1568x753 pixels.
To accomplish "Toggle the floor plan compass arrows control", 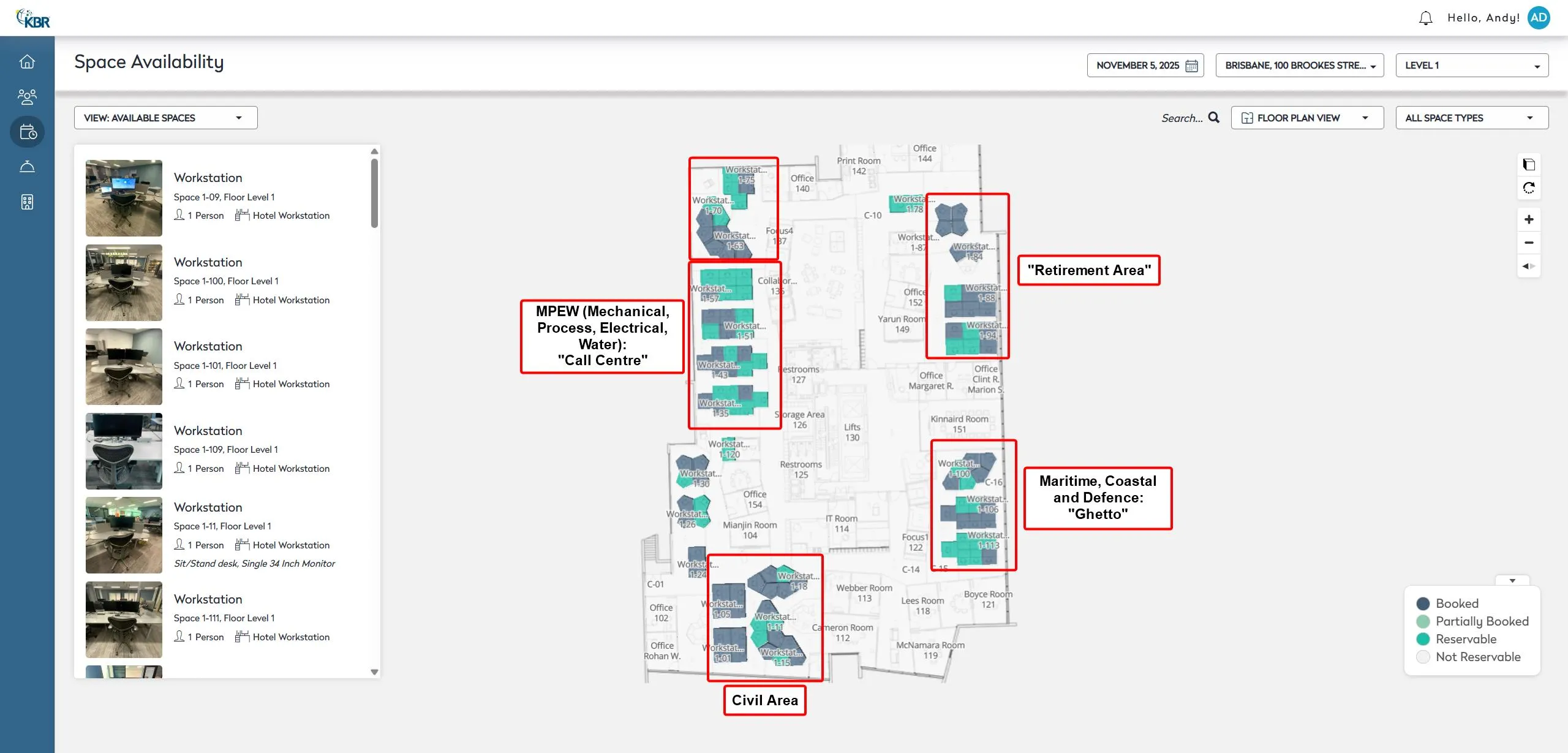I will (1529, 266).
